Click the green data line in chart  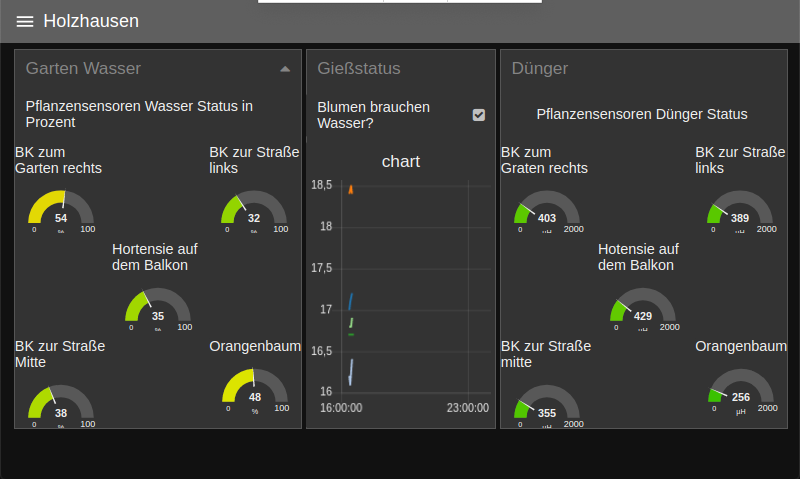351,323
